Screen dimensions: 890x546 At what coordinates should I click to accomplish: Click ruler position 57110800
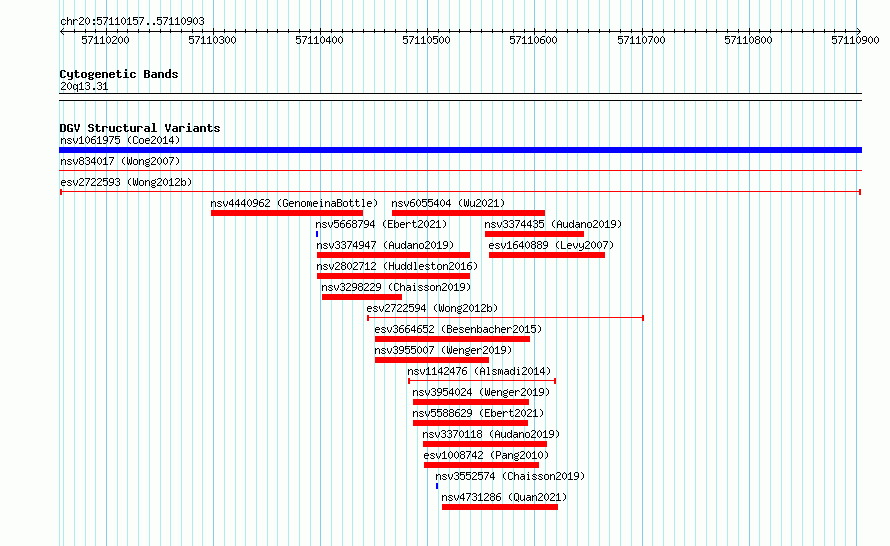pyautogui.click(x=748, y=40)
